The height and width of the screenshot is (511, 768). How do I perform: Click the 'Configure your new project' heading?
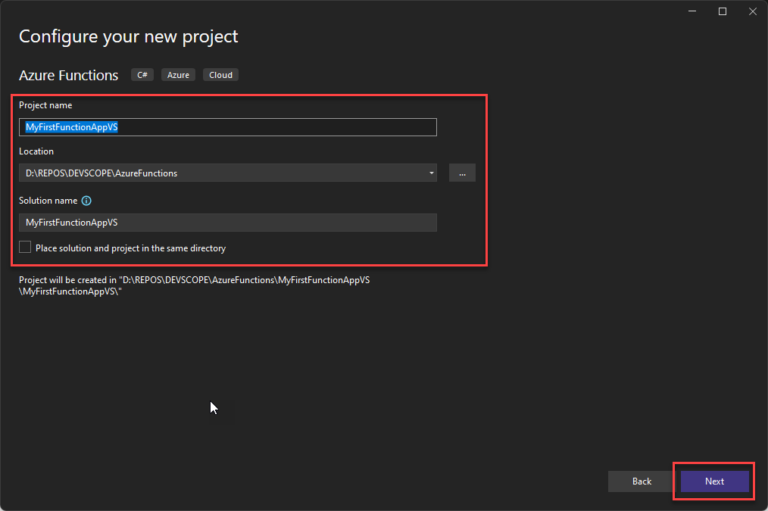click(x=128, y=37)
